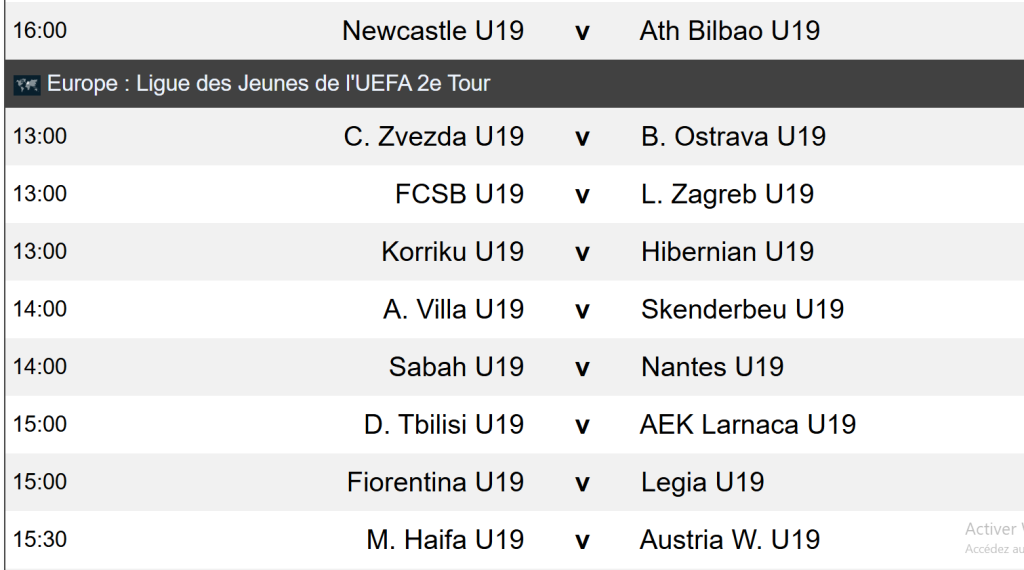Click A. Villa U19 team name
This screenshot has height=570, width=1024.
pyautogui.click(x=453, y=310)
